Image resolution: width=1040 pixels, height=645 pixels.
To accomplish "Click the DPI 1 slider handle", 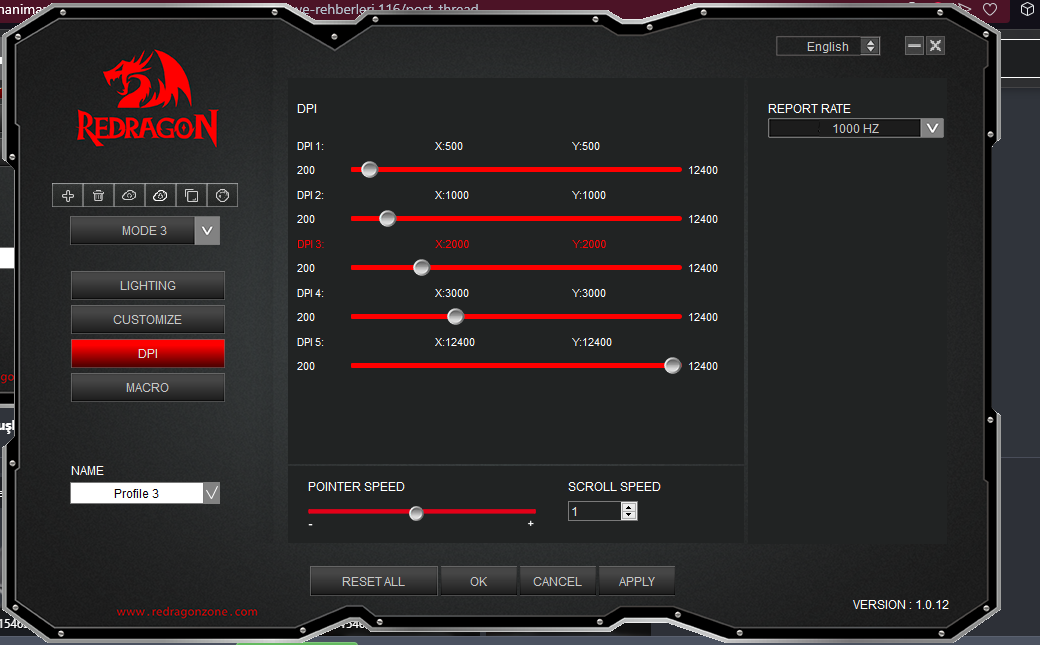I will pos(369,170).
